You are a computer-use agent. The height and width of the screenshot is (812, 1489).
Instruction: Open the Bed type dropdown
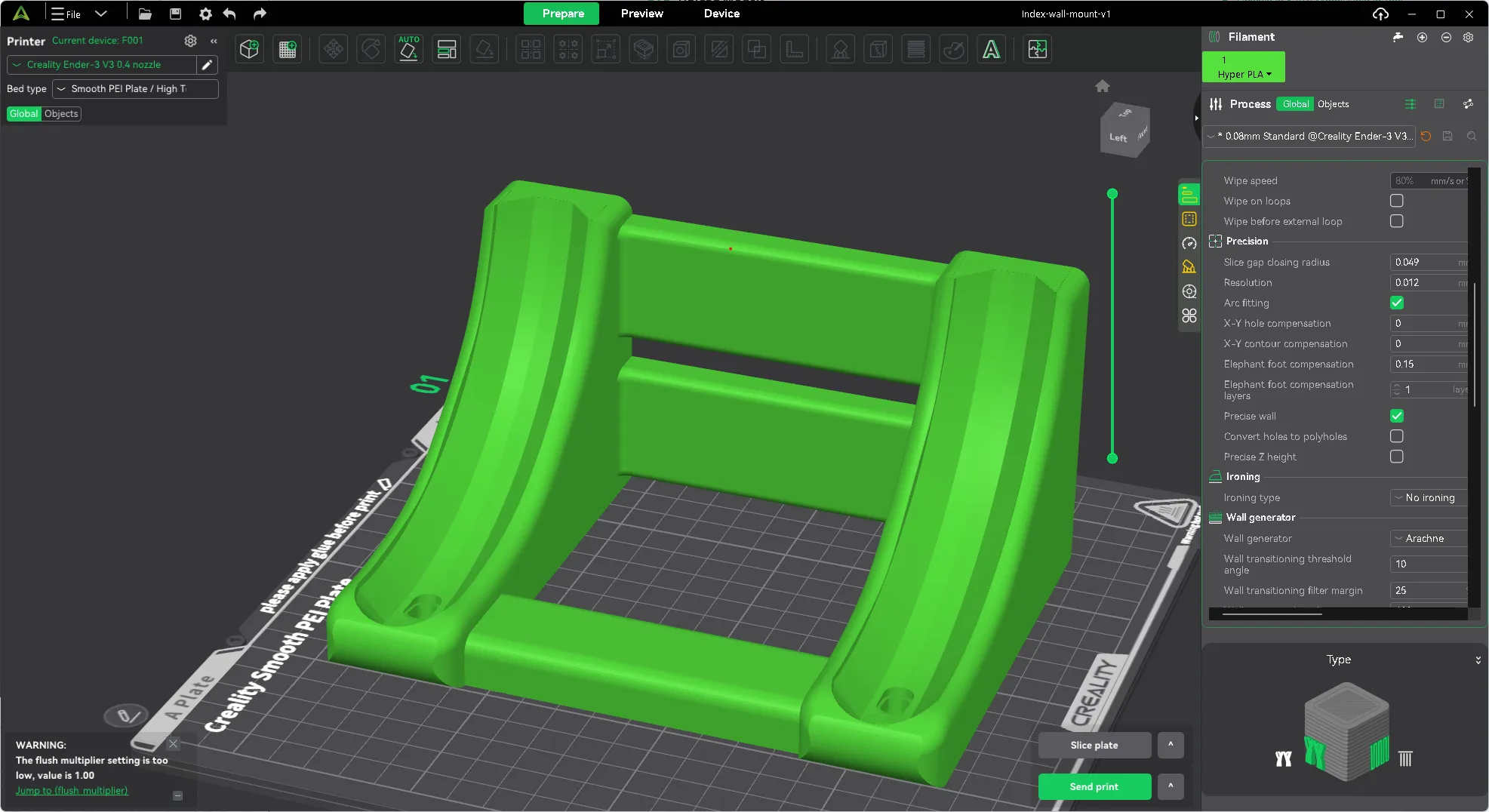(134, 88)
